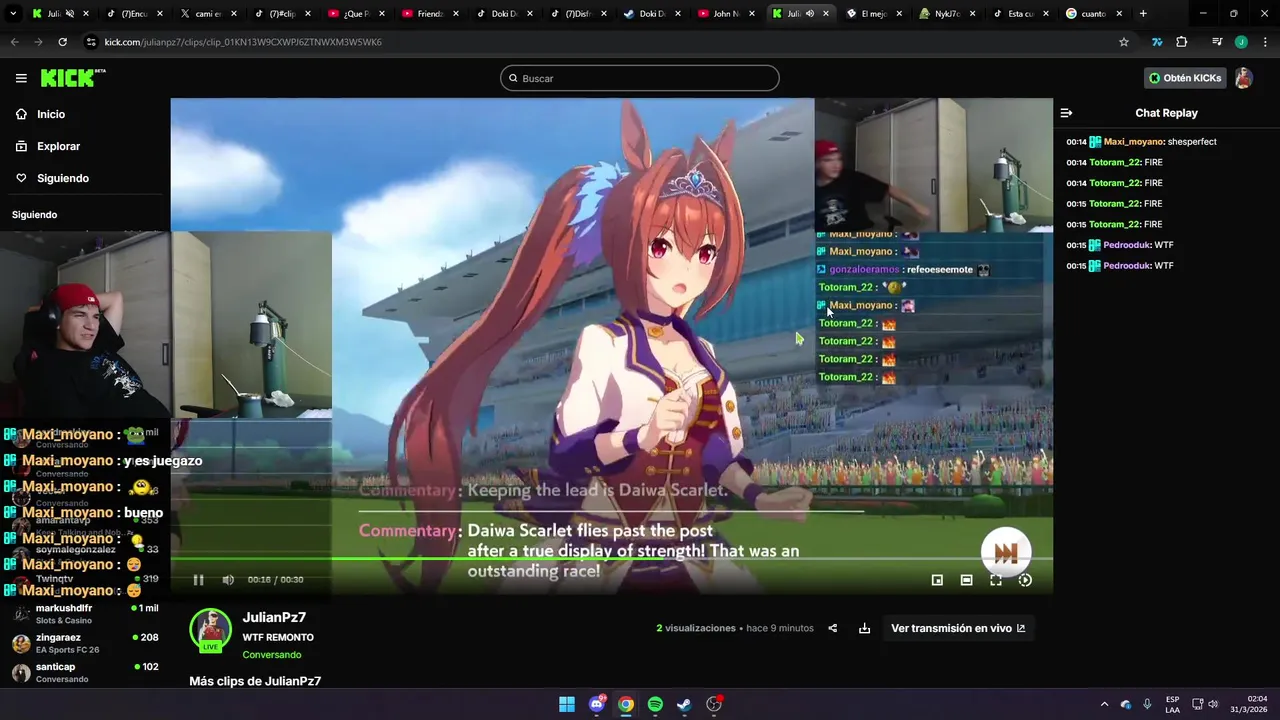
Task: Open the Kick hamburger menu
Action: click(21, 78)
